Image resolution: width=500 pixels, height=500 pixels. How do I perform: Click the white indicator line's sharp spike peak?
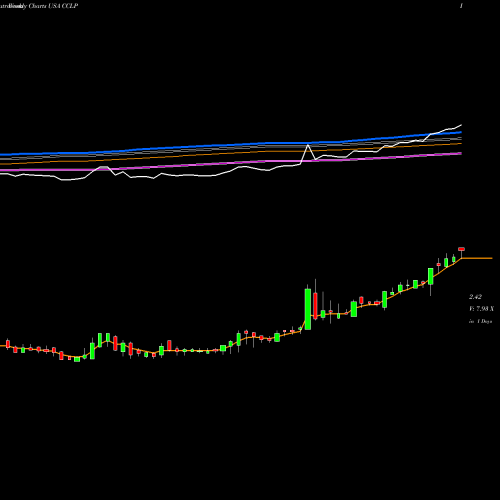click(308, 145)
